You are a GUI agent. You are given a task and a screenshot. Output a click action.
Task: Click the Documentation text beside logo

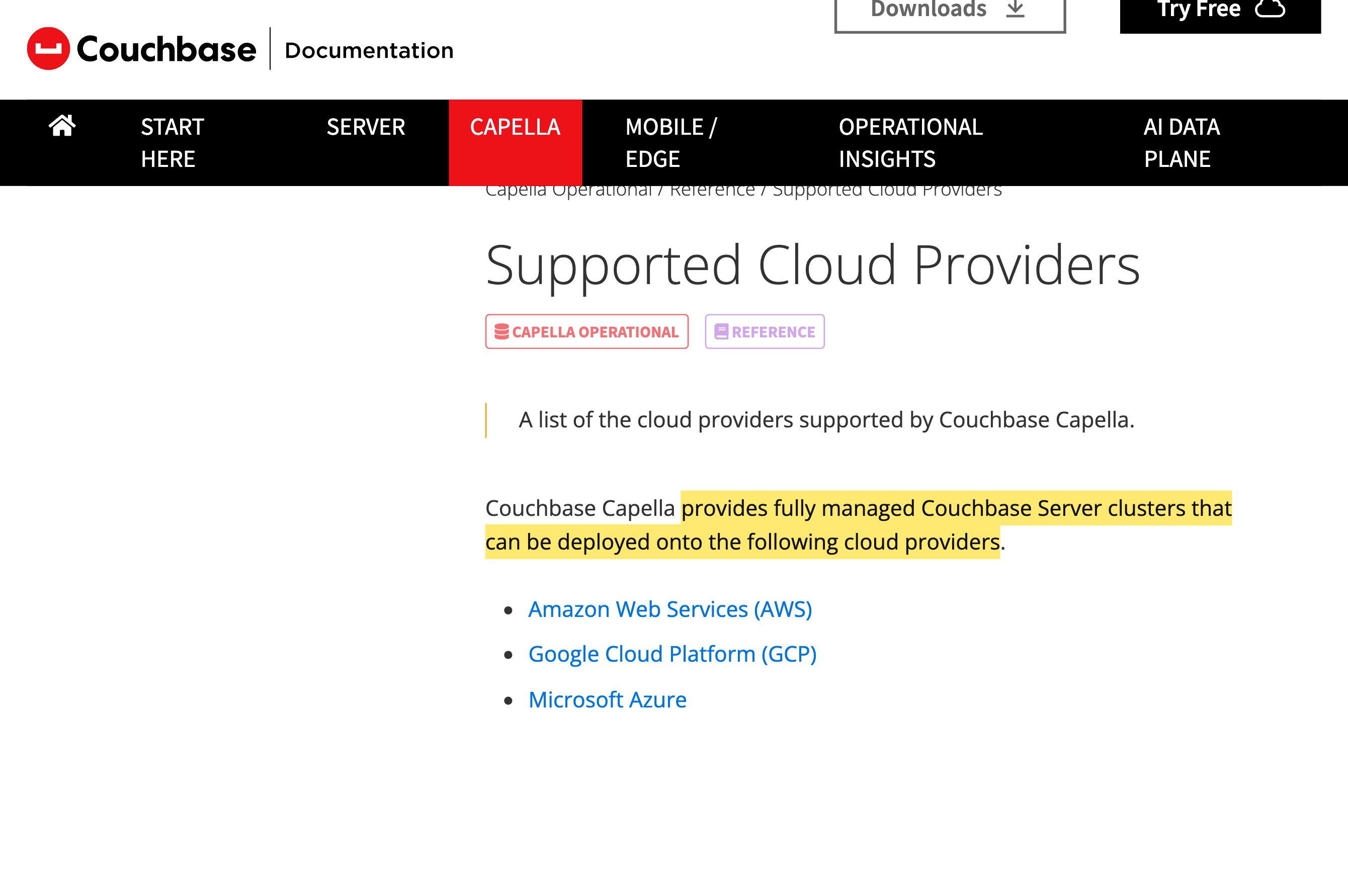pos(369,50)
